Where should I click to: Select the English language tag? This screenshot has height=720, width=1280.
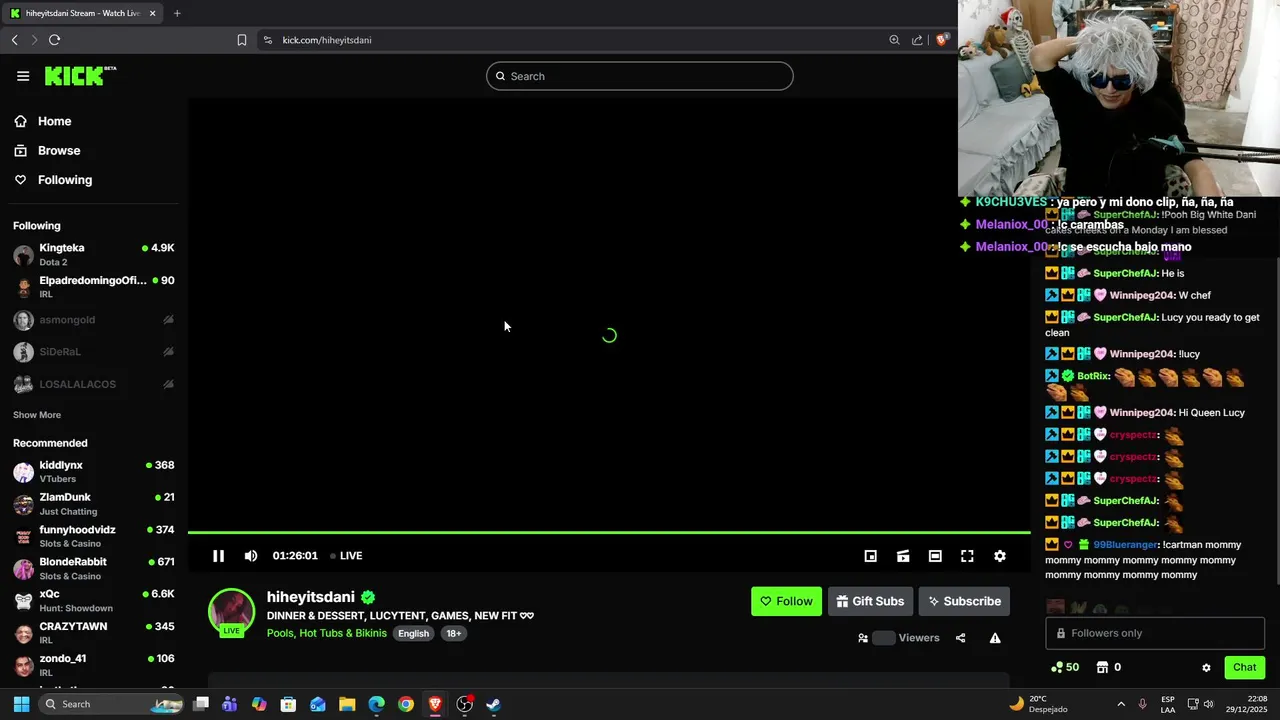coord(413,633)
